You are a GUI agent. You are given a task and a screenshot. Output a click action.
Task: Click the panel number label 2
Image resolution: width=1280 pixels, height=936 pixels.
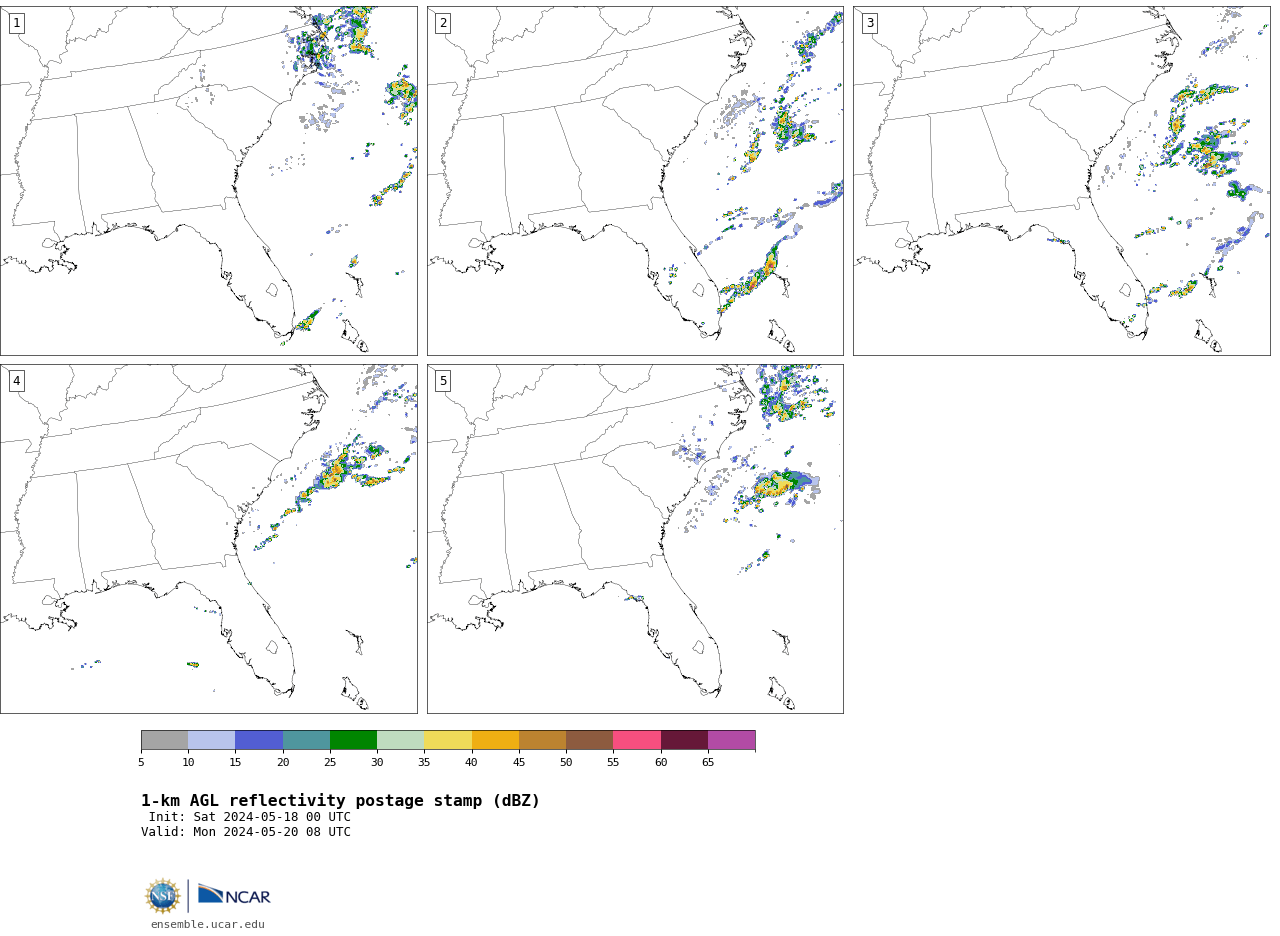tap(443, 23)
